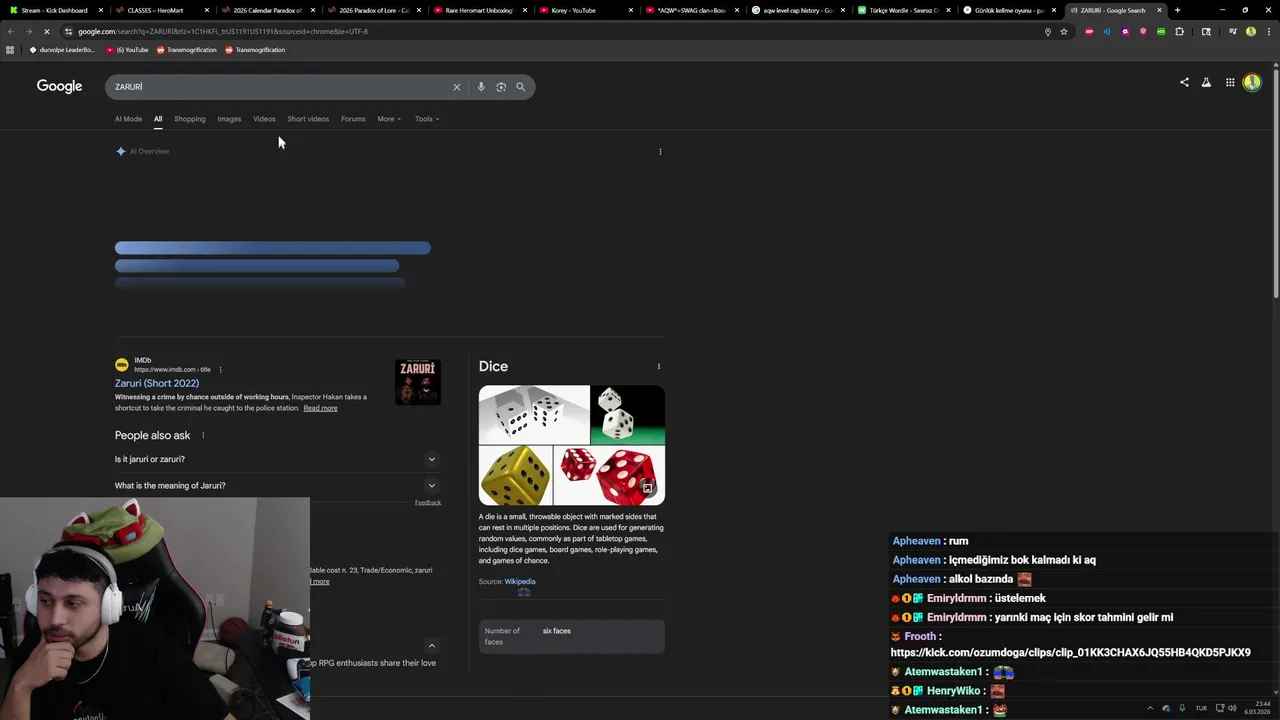This screenshot has width=1280, height=720.
Task: Open image viewer icon on dice pictures
Action: coord(647,488)
